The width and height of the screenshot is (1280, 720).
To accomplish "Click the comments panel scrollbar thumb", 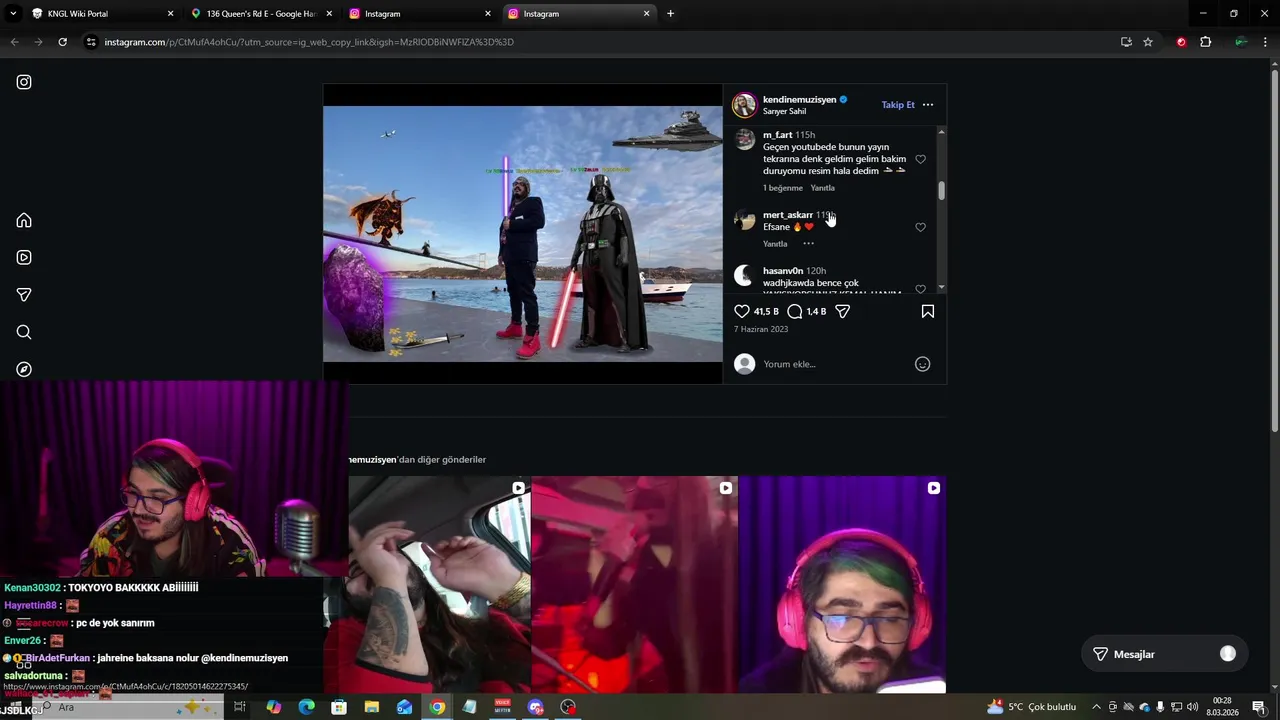I will pyautogui.click(x=941, y=190).
